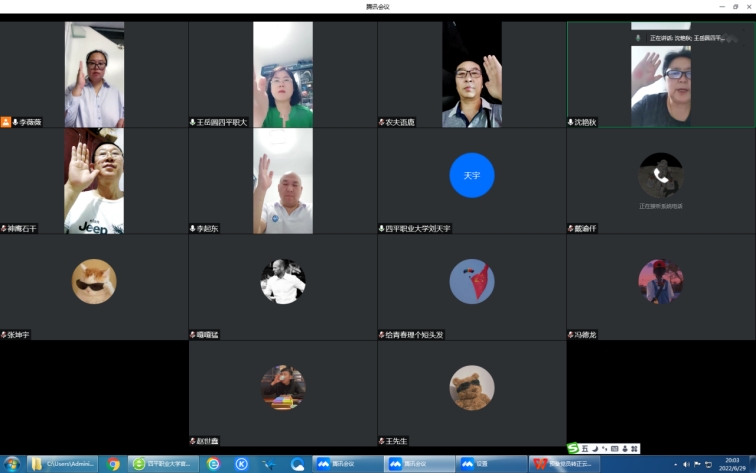Open the blue Q browser taskbar icon

(298, 464)
